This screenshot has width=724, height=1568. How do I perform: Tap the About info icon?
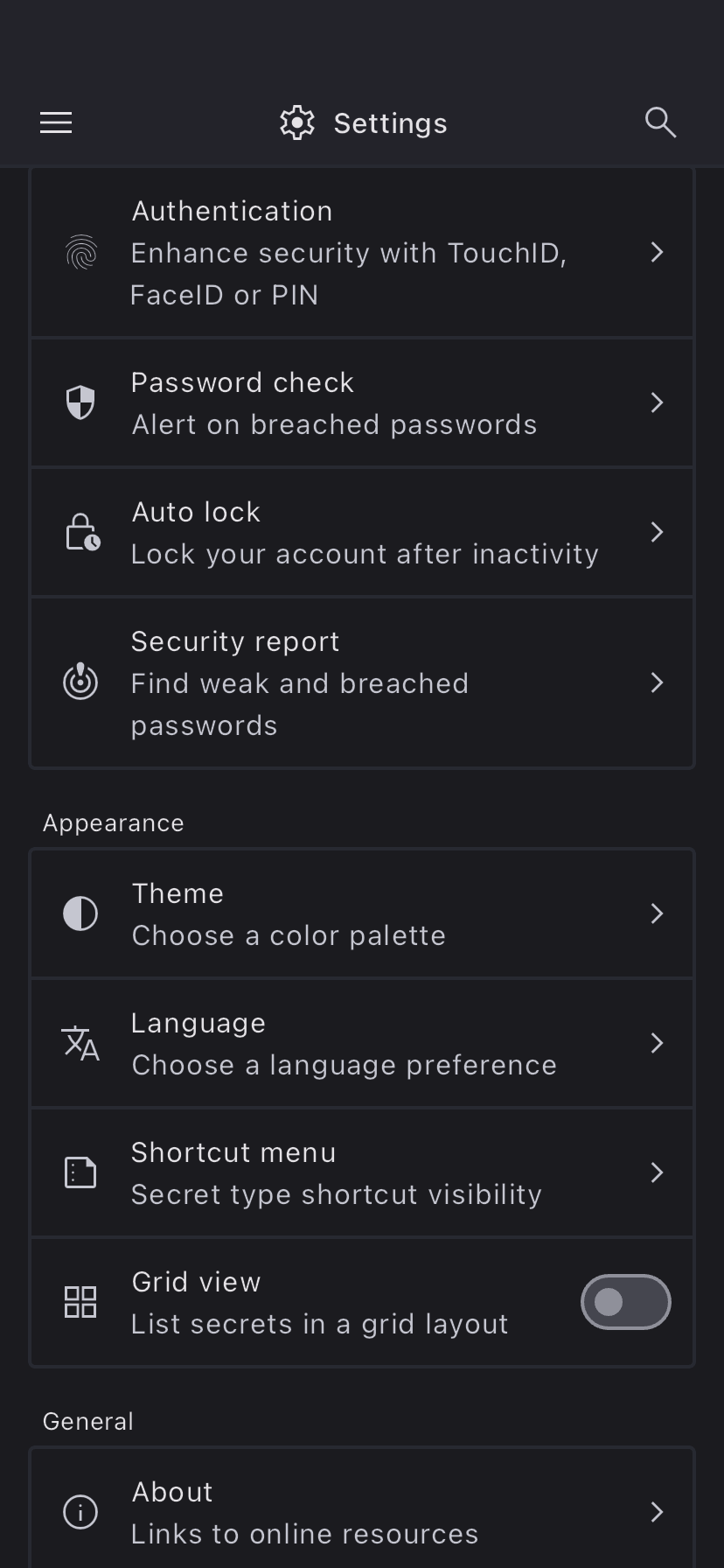pos(80,1512)
